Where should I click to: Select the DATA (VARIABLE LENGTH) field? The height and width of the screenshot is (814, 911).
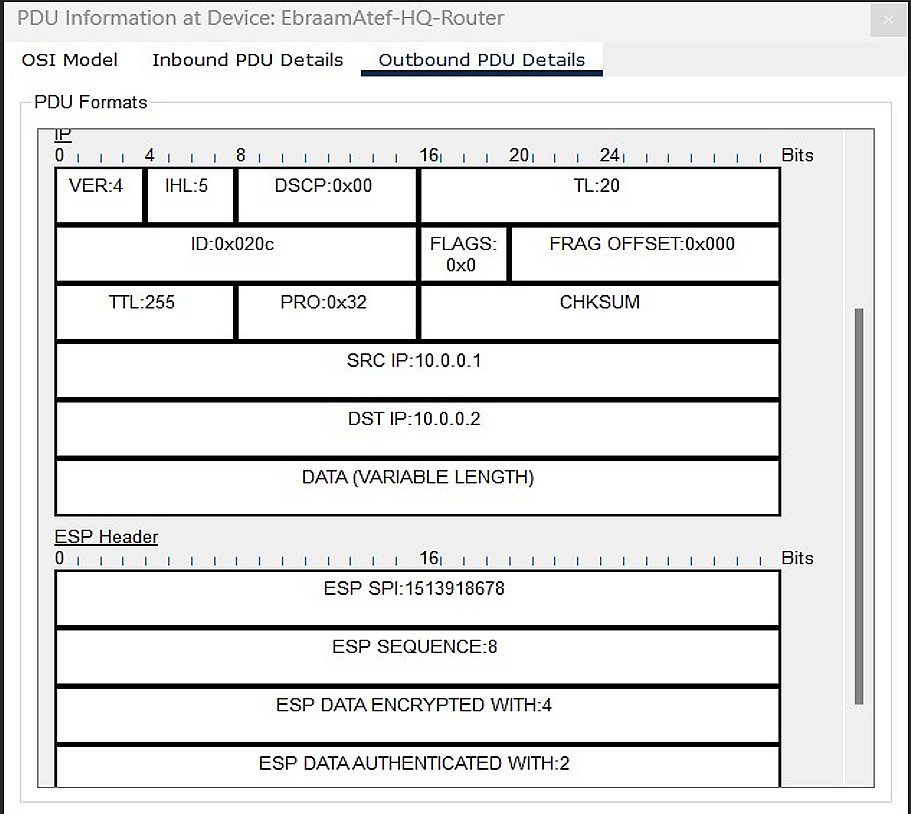pos(417,487)
